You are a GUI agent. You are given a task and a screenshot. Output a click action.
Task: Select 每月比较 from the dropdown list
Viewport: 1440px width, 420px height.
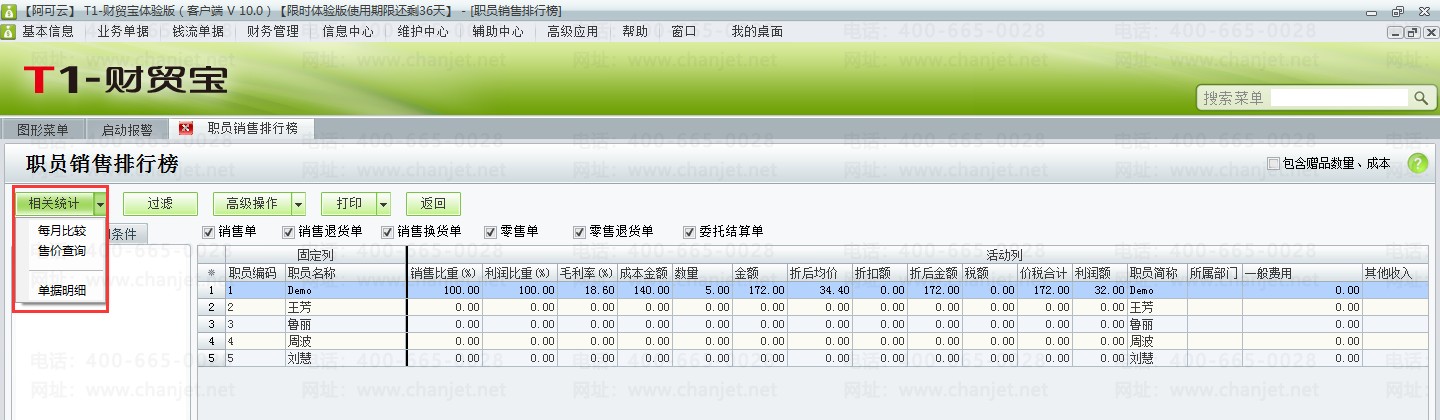click(x=62, y=231)
